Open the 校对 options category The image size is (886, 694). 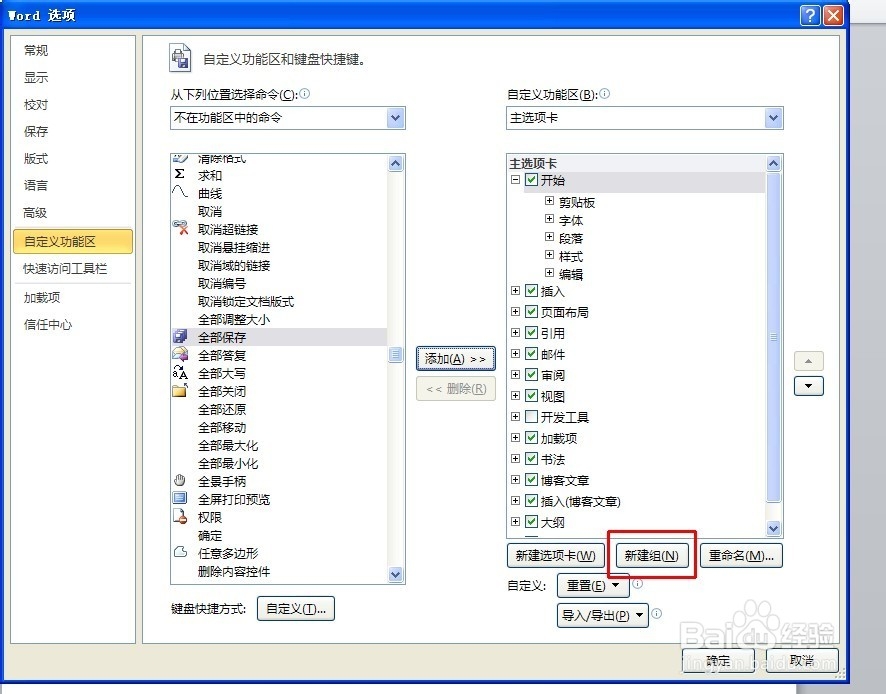pos(36,105)
